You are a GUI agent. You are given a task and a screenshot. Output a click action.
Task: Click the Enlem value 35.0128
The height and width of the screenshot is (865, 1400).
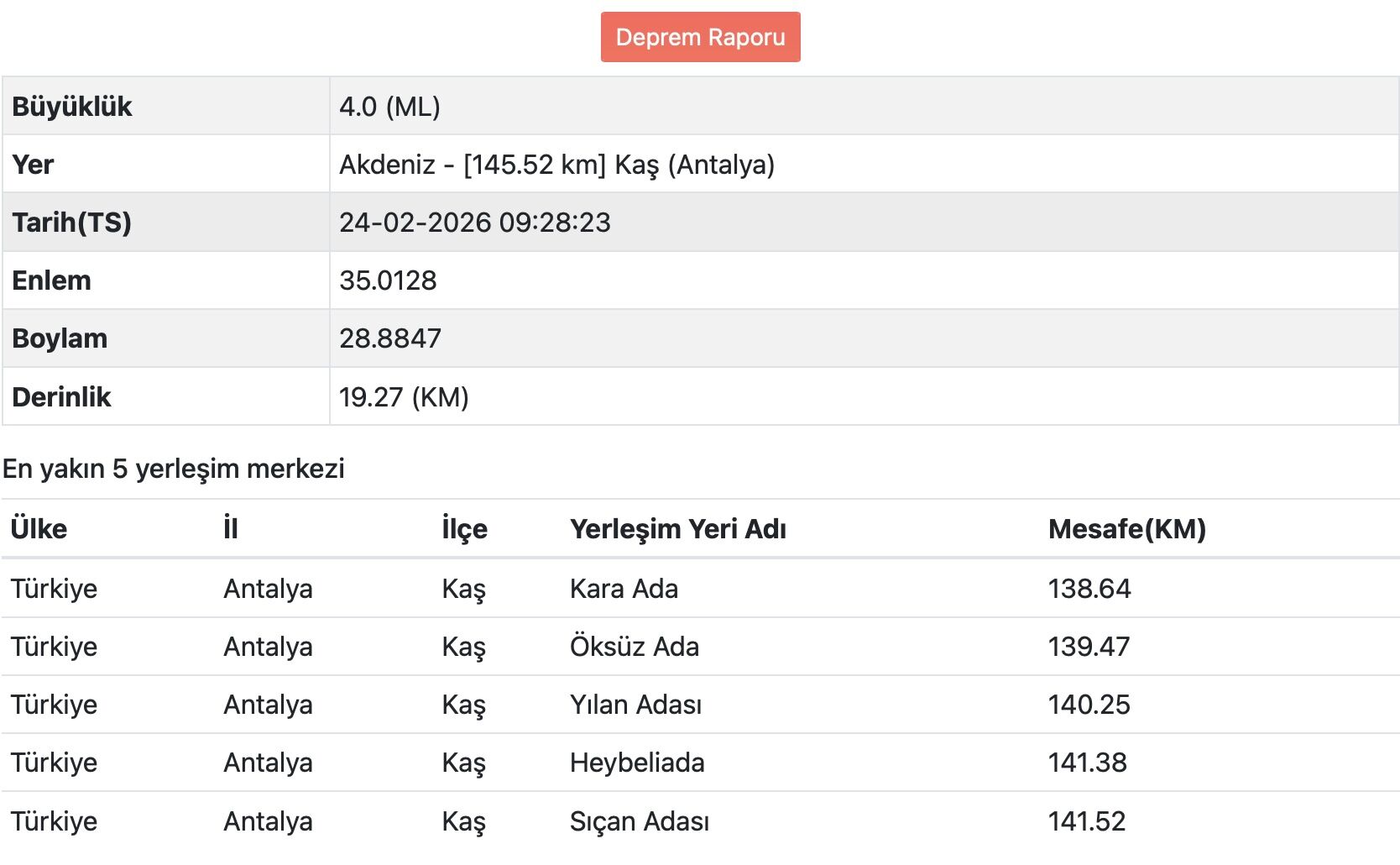388,280
